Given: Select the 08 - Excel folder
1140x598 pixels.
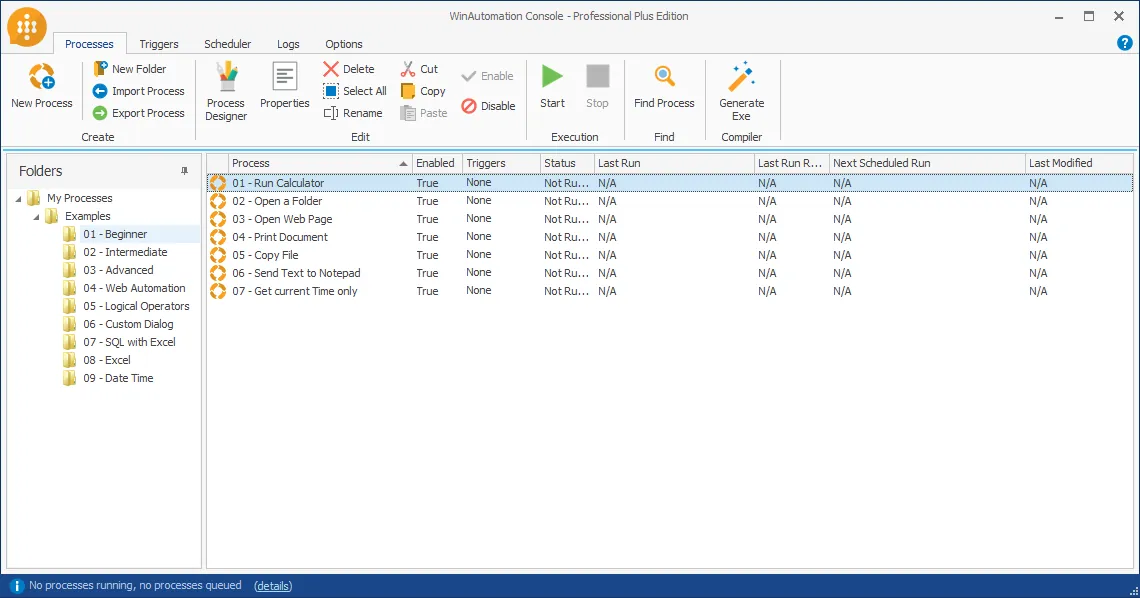Looking at the screenshot, I should pos(107,360).
